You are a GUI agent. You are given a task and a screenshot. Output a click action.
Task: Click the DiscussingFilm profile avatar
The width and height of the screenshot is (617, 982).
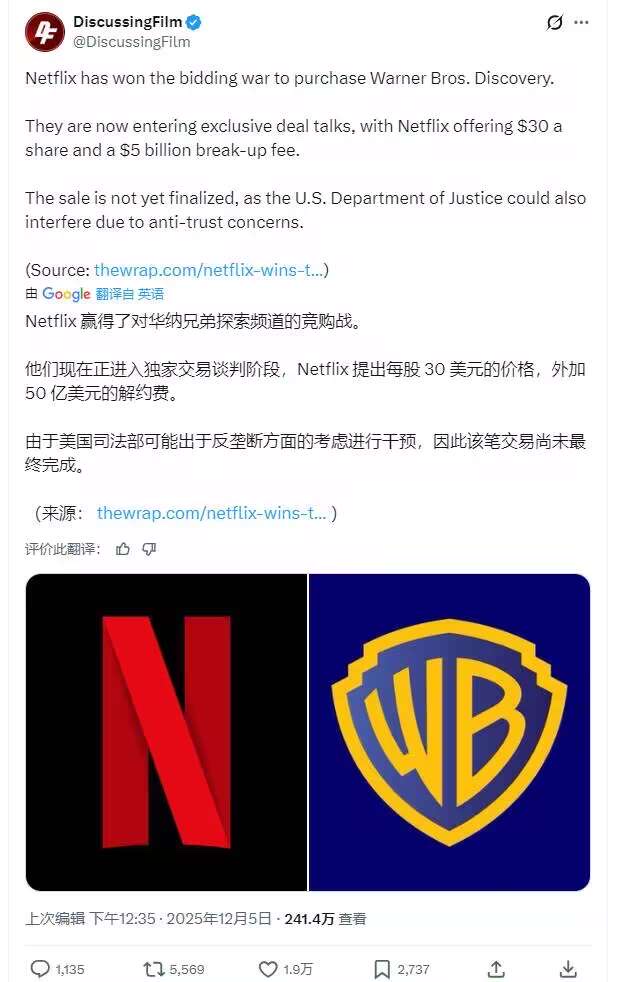tap(44, 32)
